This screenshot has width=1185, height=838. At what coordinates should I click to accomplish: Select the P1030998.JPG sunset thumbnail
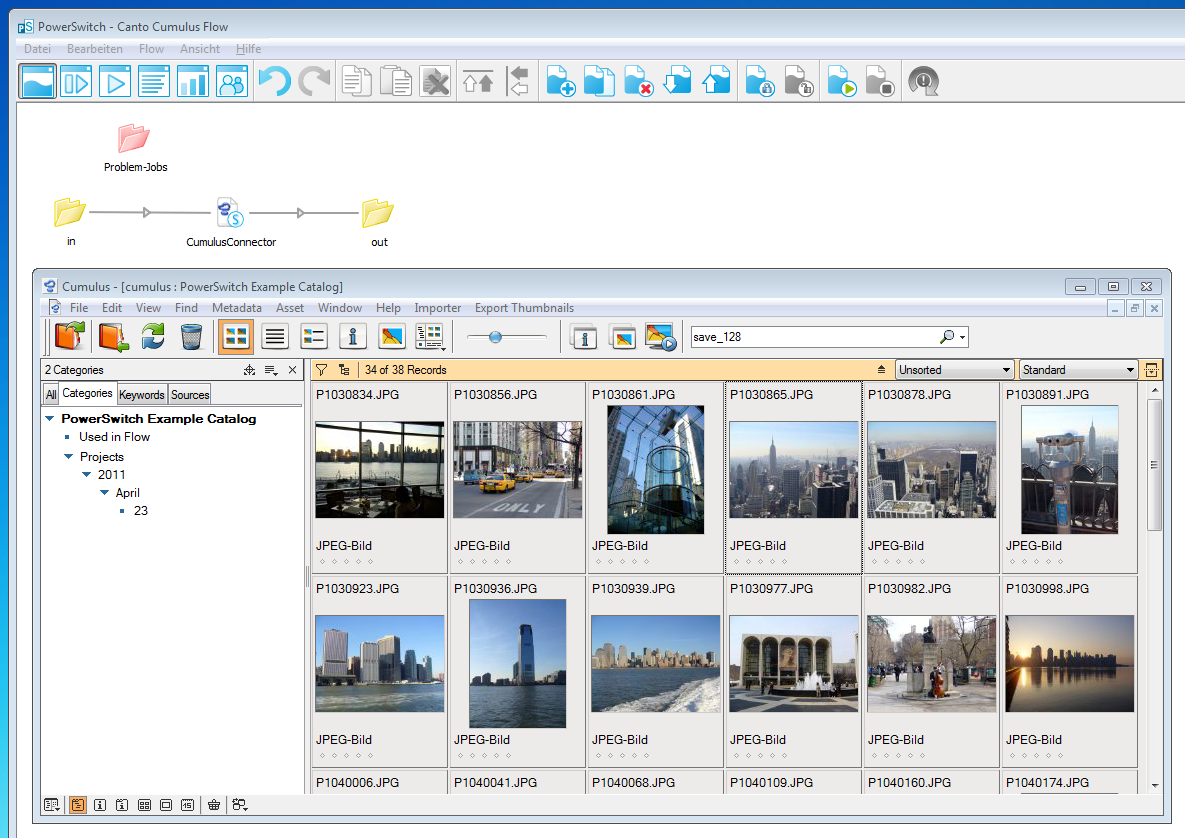click(1070, 663)
